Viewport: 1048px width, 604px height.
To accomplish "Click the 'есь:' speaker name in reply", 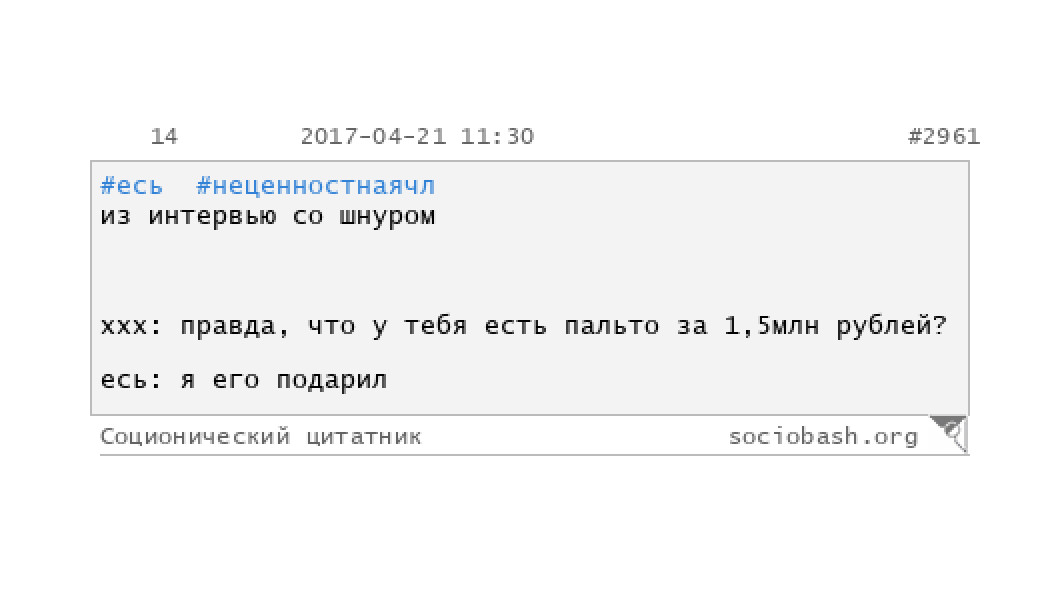I will (x=131, y=381).
